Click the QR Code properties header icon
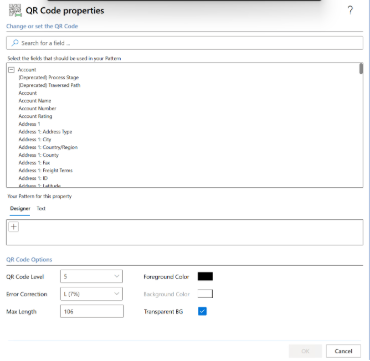370x361 pixels. 15,10
